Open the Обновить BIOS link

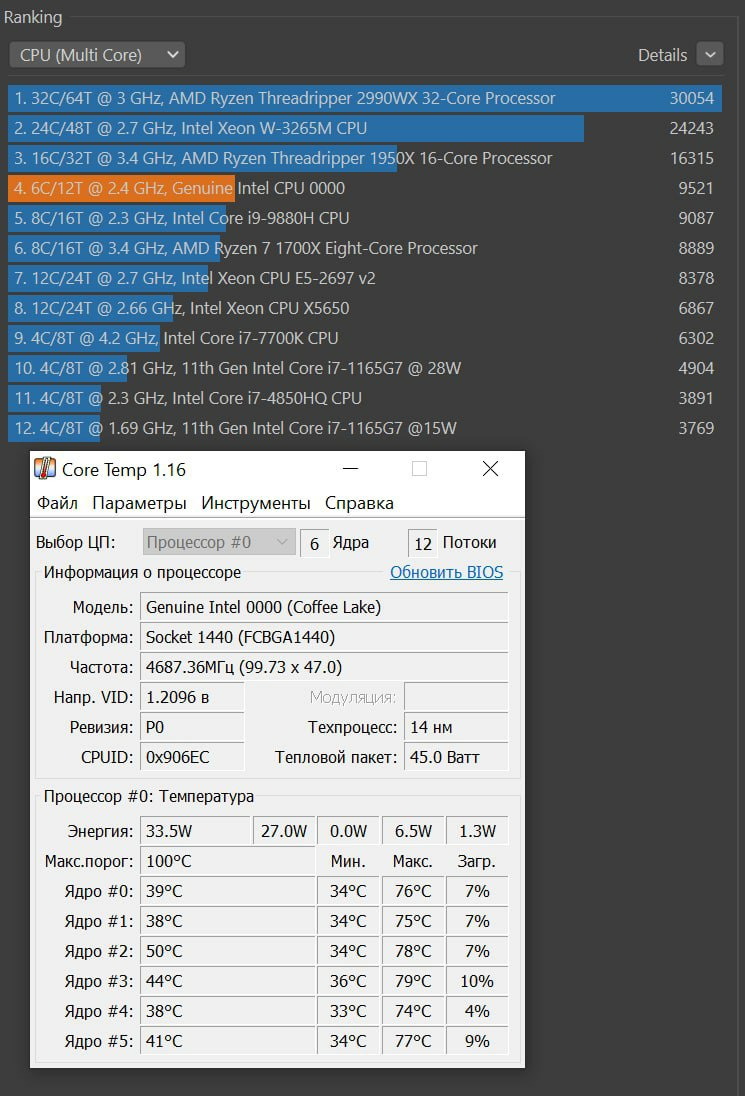[x=446, y=572]
